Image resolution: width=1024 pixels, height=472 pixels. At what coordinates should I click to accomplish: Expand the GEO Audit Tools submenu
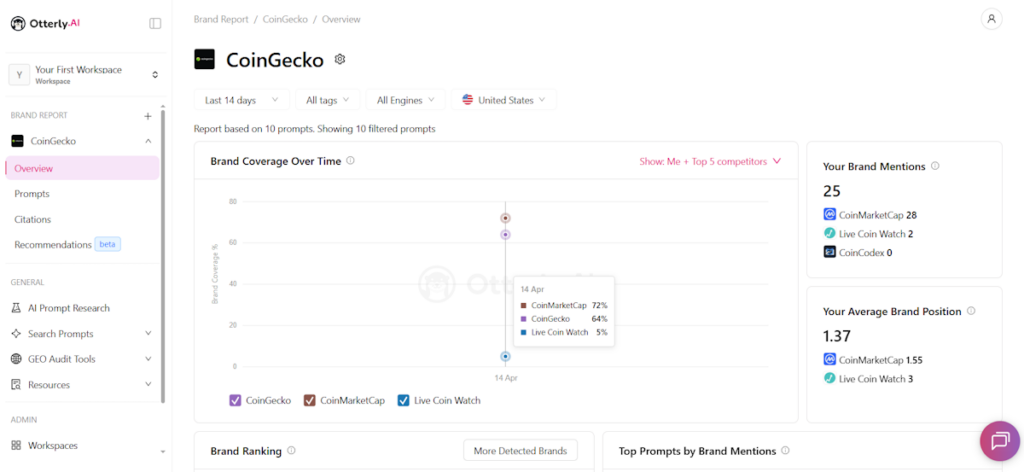148,359
